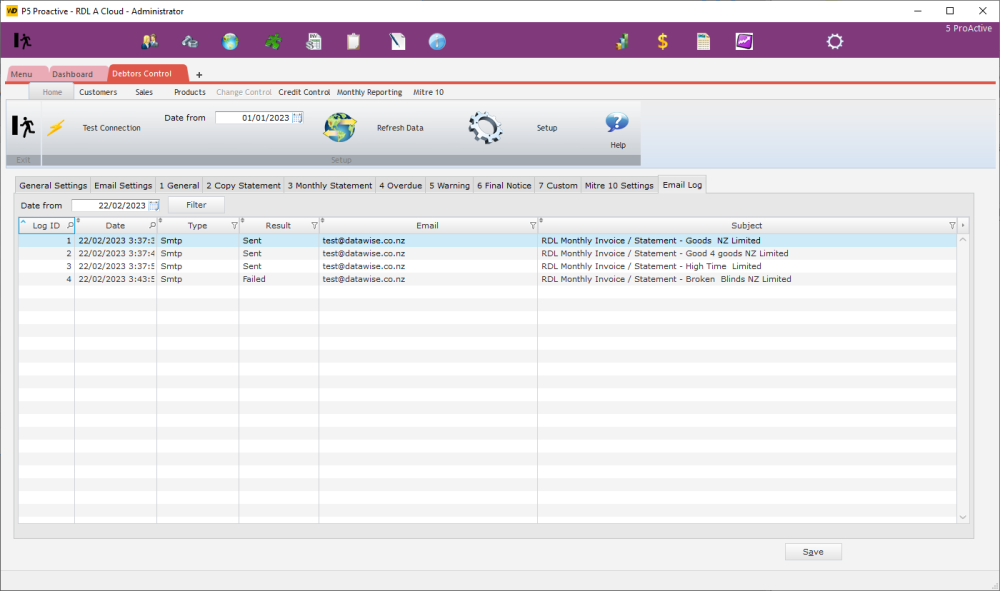The height and width of the screenshot is (591, 1000).
Task: Open the Type column filter funnel
Action: [234, 226]
